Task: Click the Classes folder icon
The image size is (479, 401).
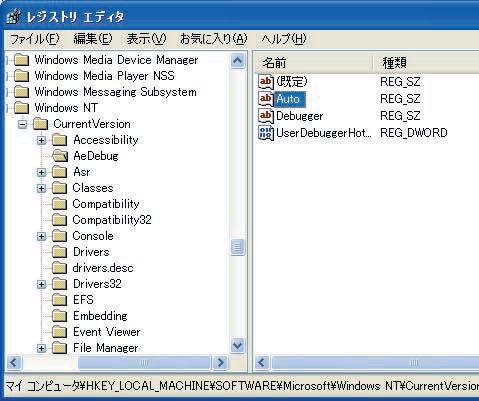Action: pos(60,188)
